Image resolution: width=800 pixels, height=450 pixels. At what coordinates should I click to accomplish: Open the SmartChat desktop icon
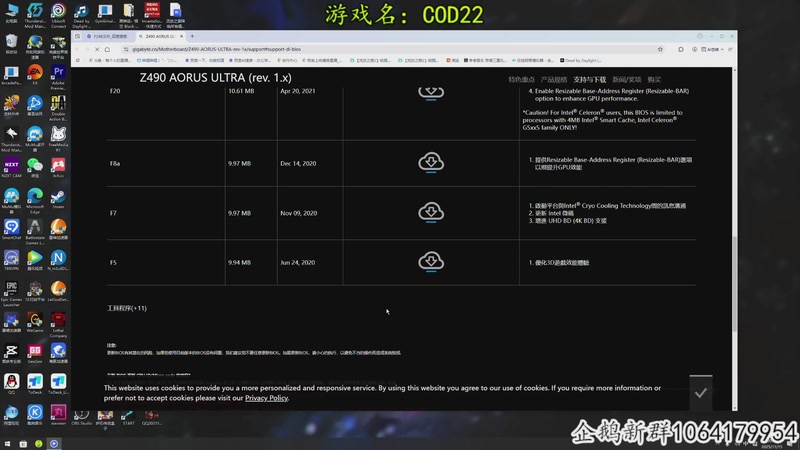[x=11, y=230]
